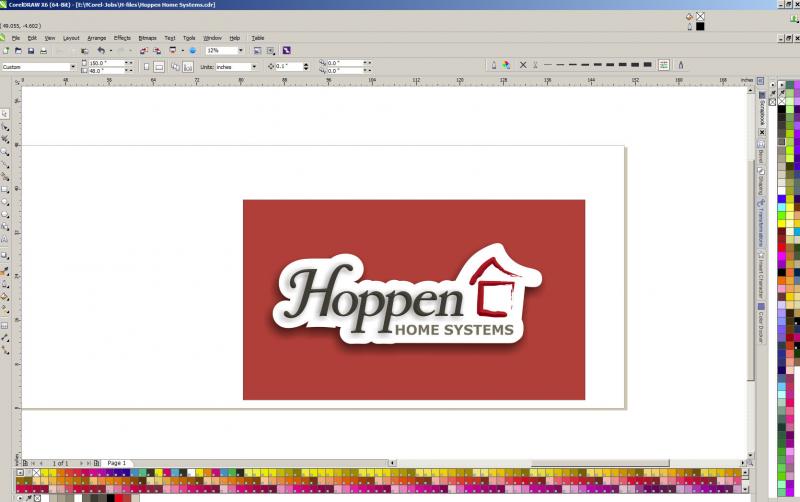Click the Open file icon
The image size is (800, 502).
point(18,51)
